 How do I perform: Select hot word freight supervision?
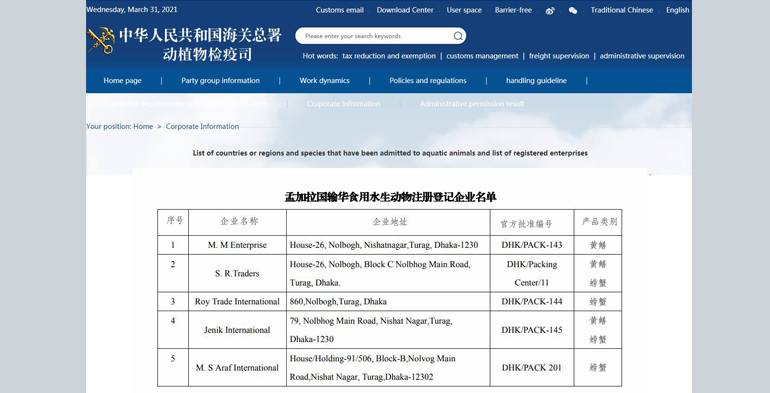[x=559, y=56]
